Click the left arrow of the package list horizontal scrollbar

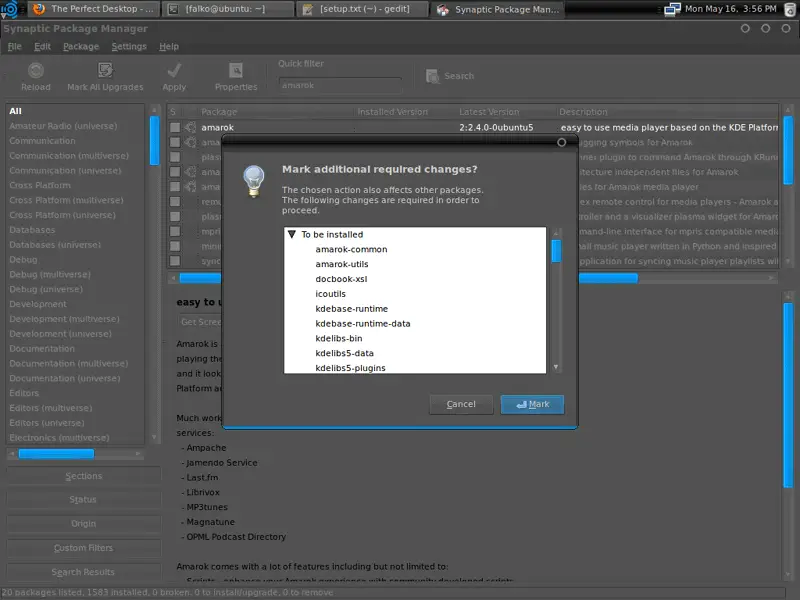pyautogui.click(x=174, y=278)
